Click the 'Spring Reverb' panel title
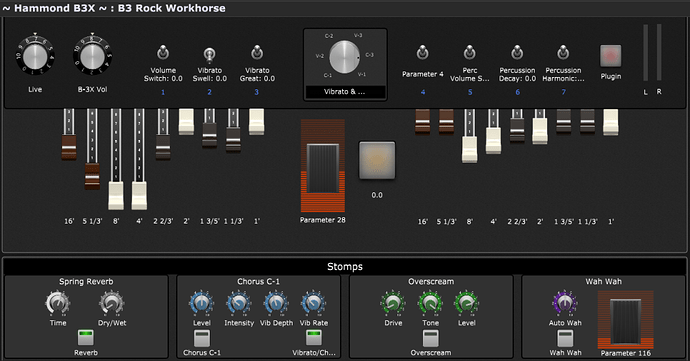Image resolution: width=690 pixels, height=361 pixels. (86, 281)
